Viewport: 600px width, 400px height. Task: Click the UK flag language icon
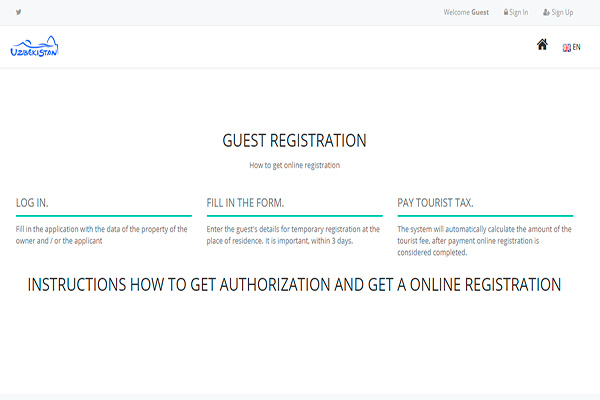(x=567, y=47)
